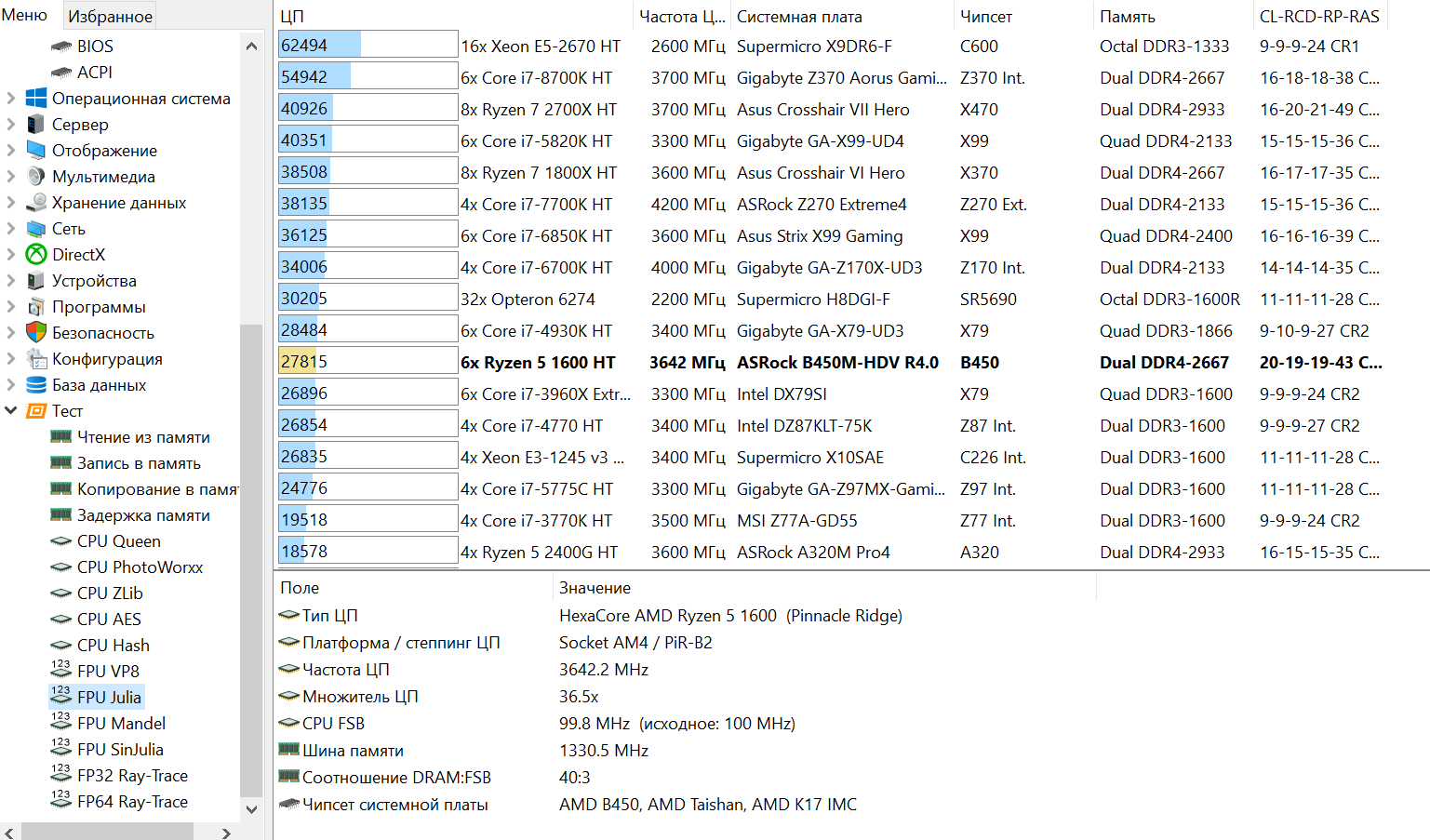Select the CPU ZLib benchmark
The width and height of the screenshot is (1430, 840).
click(110, 593)
